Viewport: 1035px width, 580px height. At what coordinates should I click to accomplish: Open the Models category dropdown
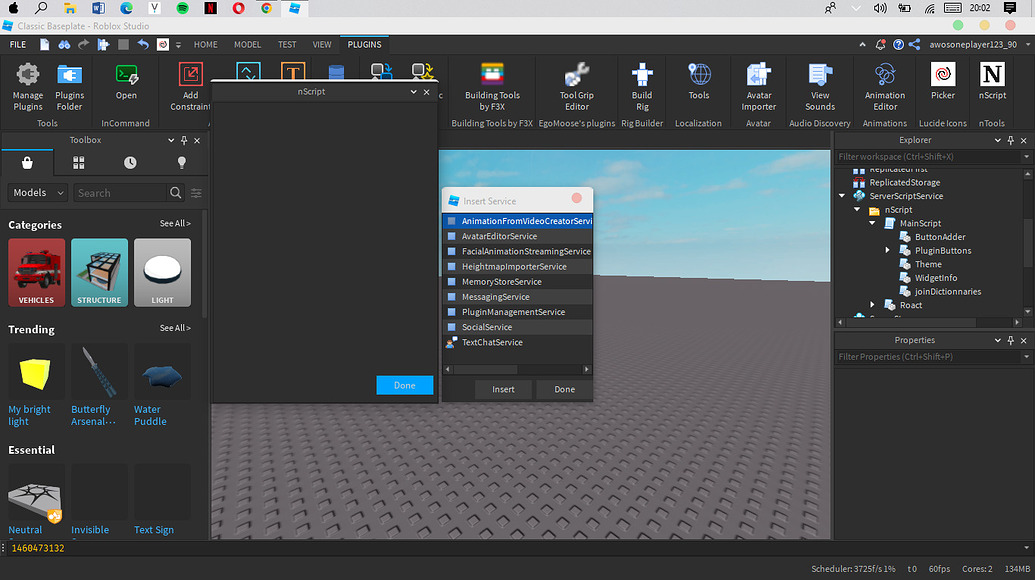pos(38,193)
